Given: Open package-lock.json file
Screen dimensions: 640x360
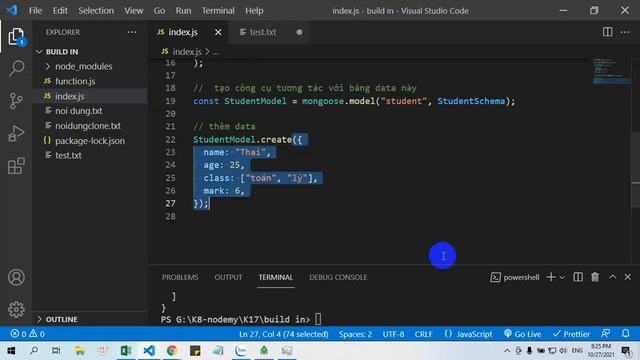Looking at the screenshot, I should tap(90, 141).
